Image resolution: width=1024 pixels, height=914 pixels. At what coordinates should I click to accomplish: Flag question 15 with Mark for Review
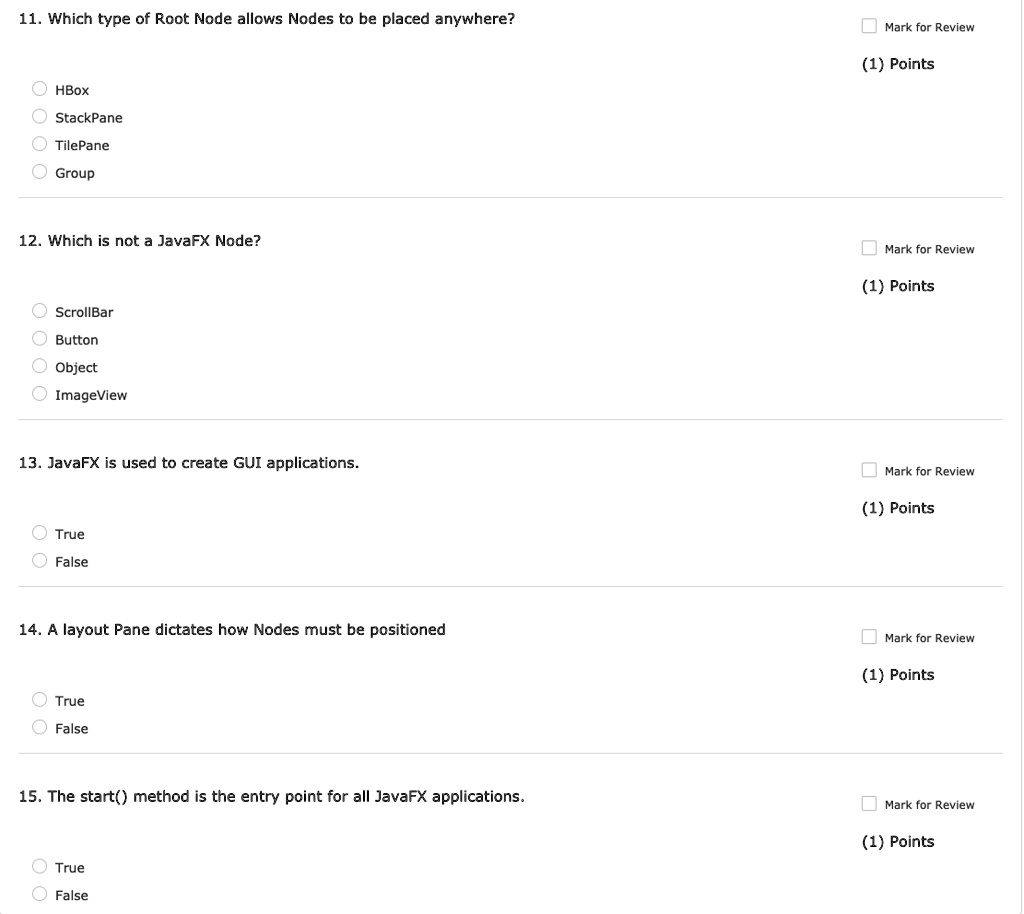(x=869, y=804)
